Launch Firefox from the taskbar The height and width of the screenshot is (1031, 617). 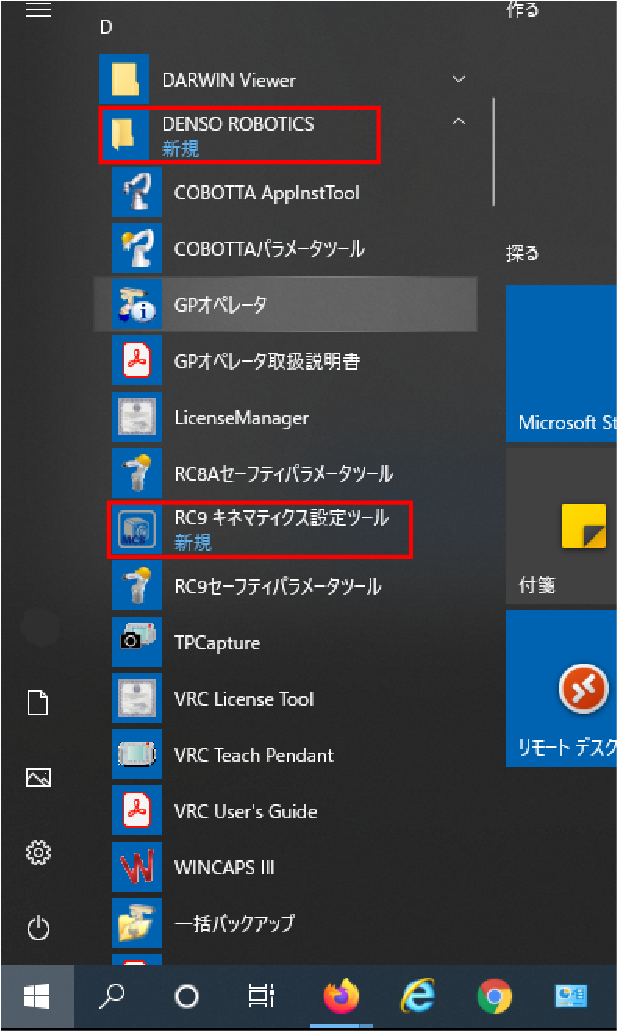click(x=341, y=996)
